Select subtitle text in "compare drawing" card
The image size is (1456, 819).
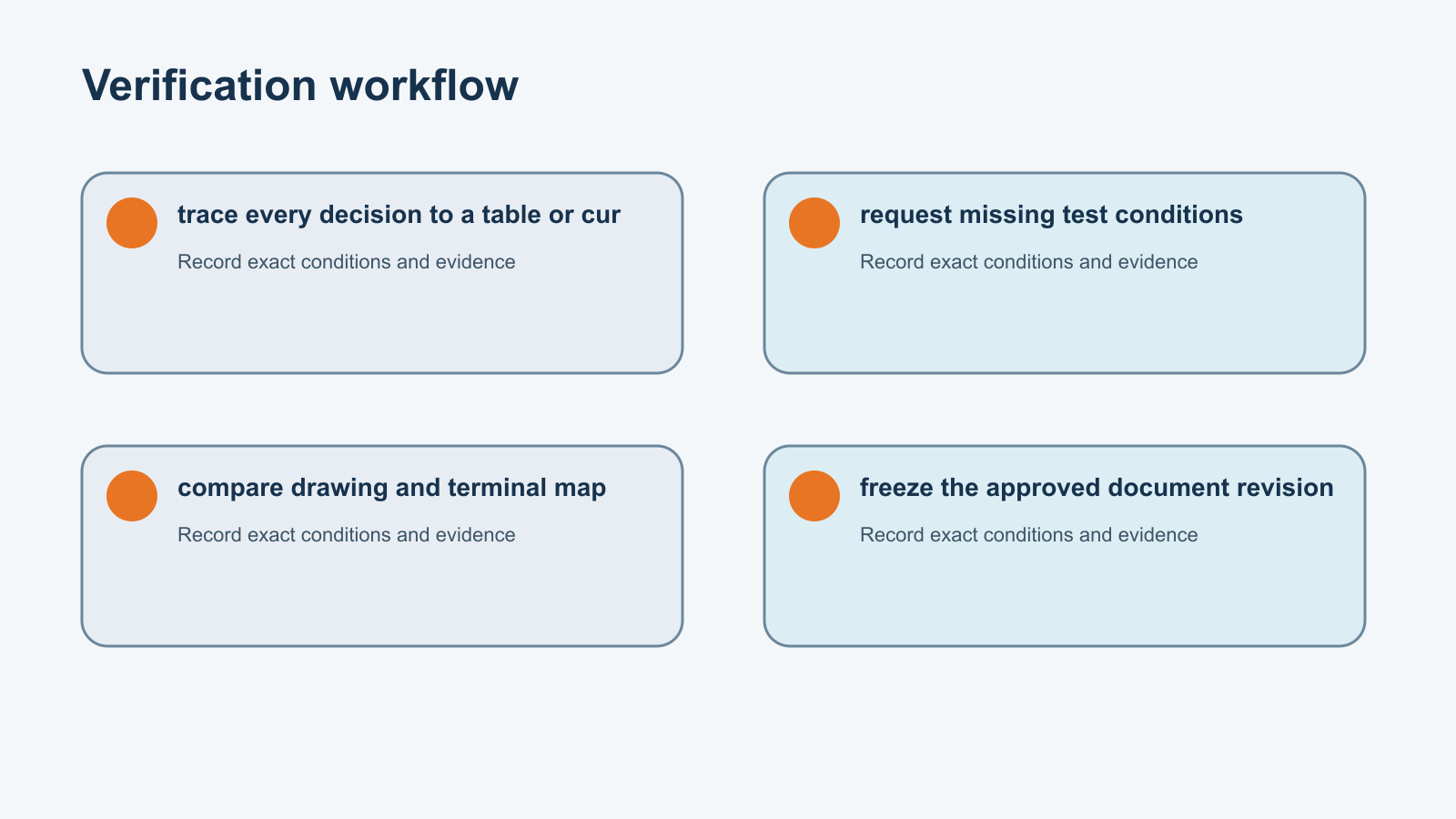(x=346, y=535)
